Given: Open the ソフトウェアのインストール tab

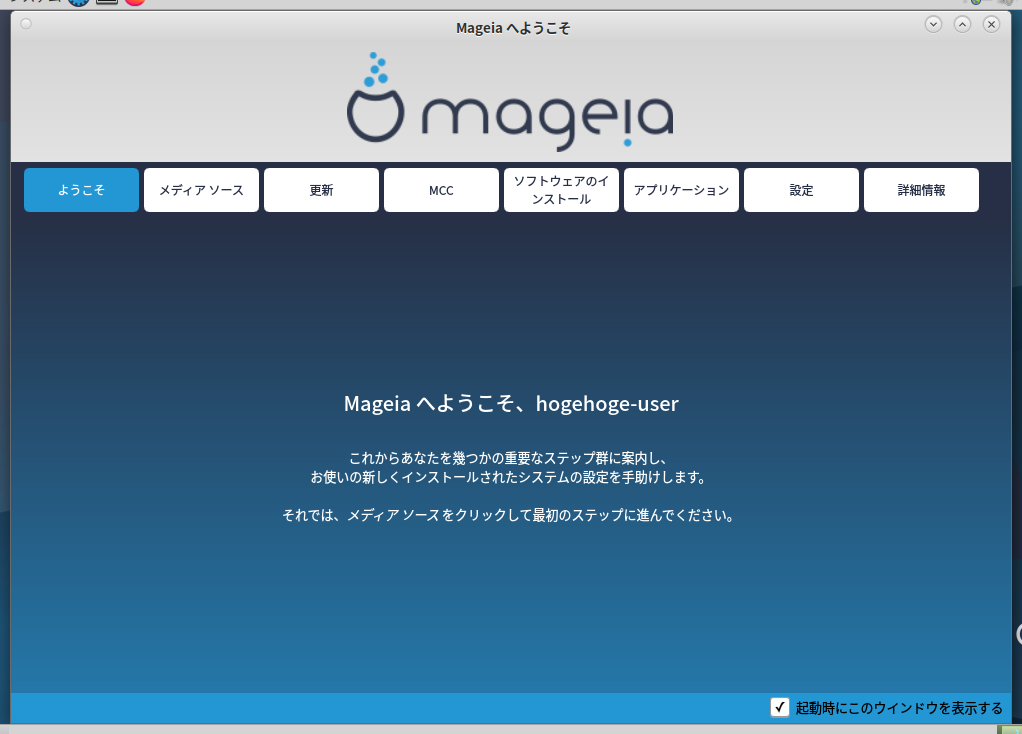Looking at the screenshot, I should (x=561, y=190).
